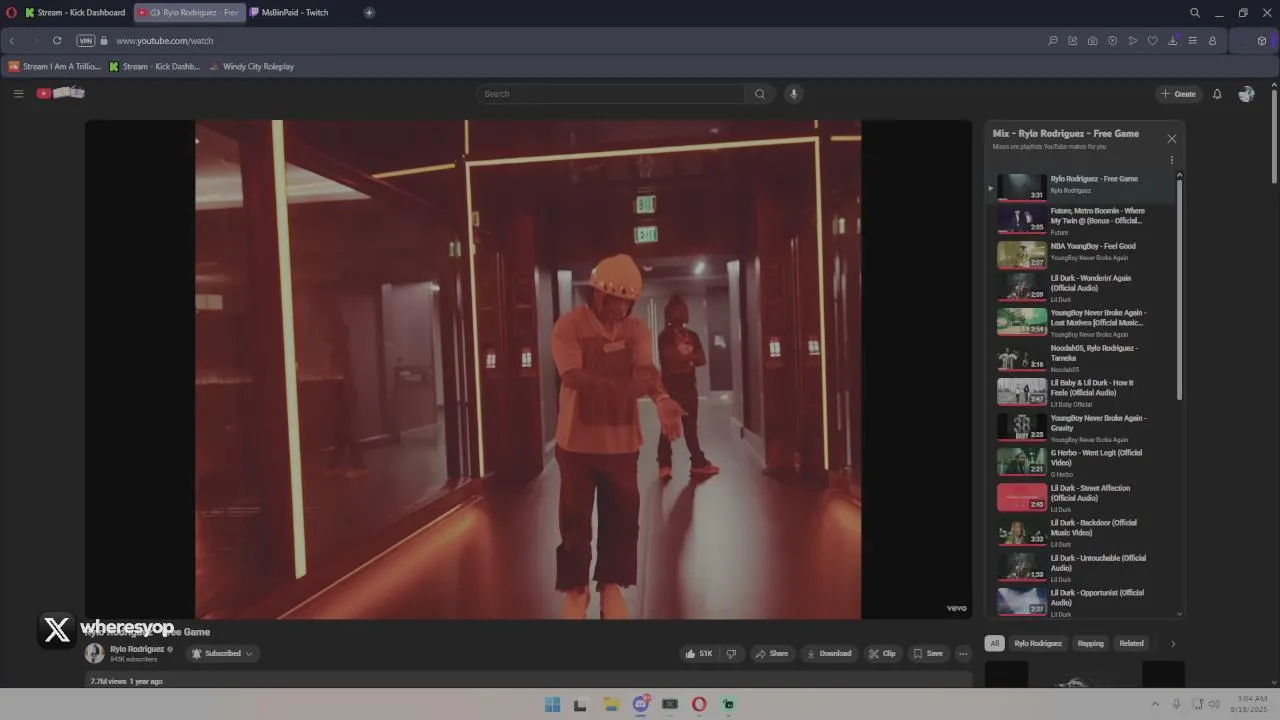Reload the current page
Image resolution: width=1280 pixels, height=720 pixels.
[57, 41]
